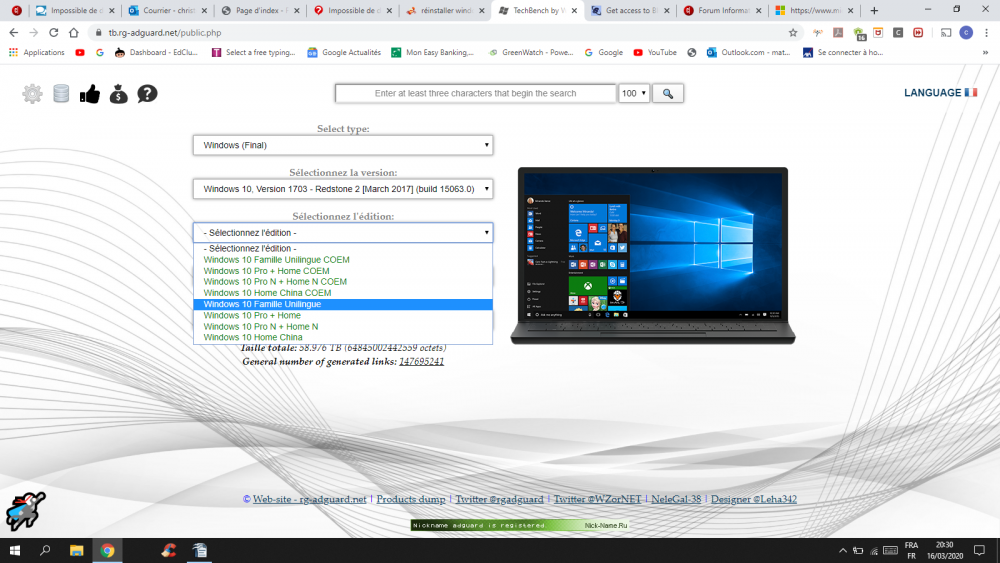Choose Windows 10 Pro + Home option
Screen dimensions: 1000x563
(x=252, y=315)
